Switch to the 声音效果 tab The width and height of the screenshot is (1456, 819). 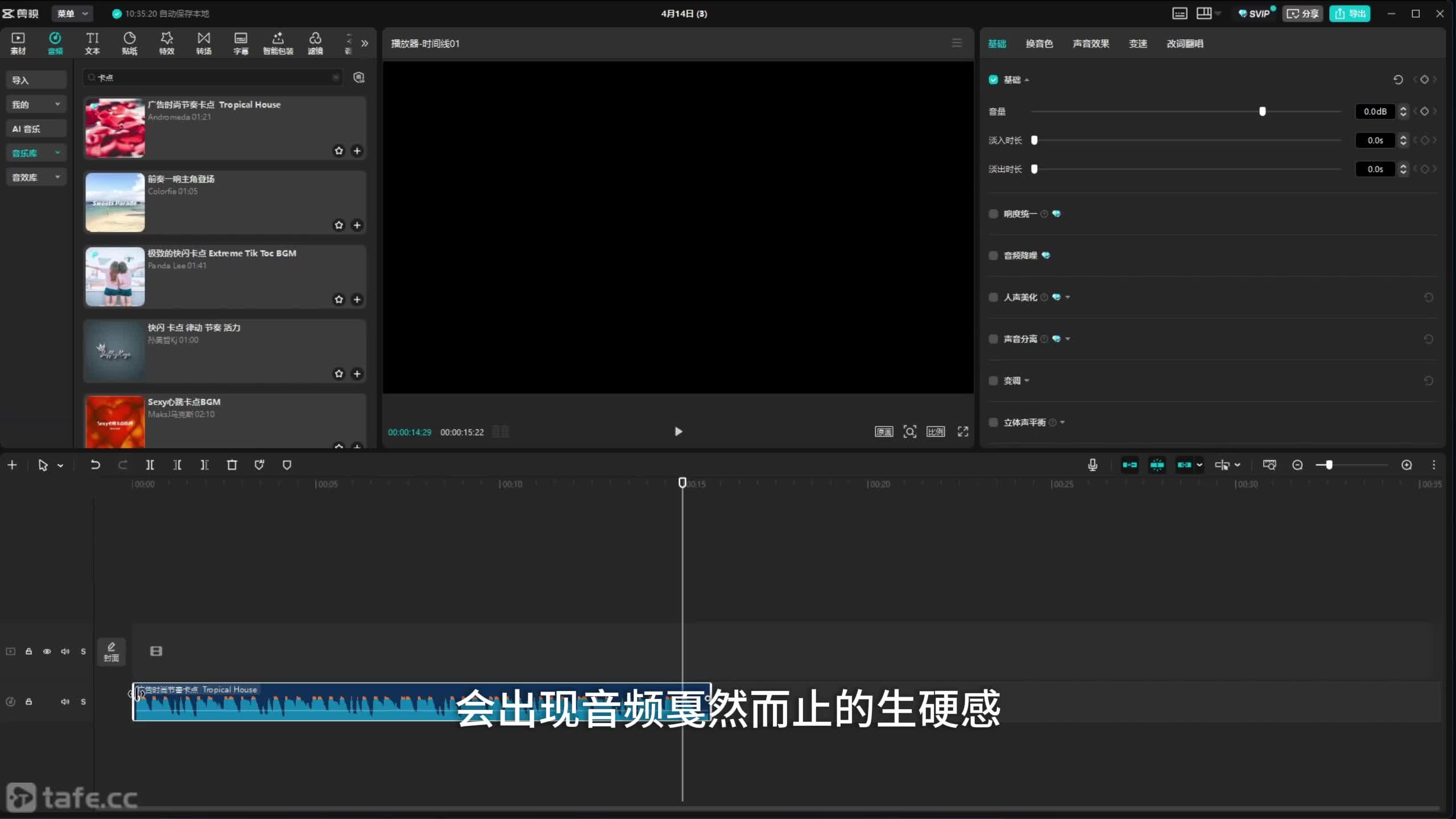pos(1090,44)
